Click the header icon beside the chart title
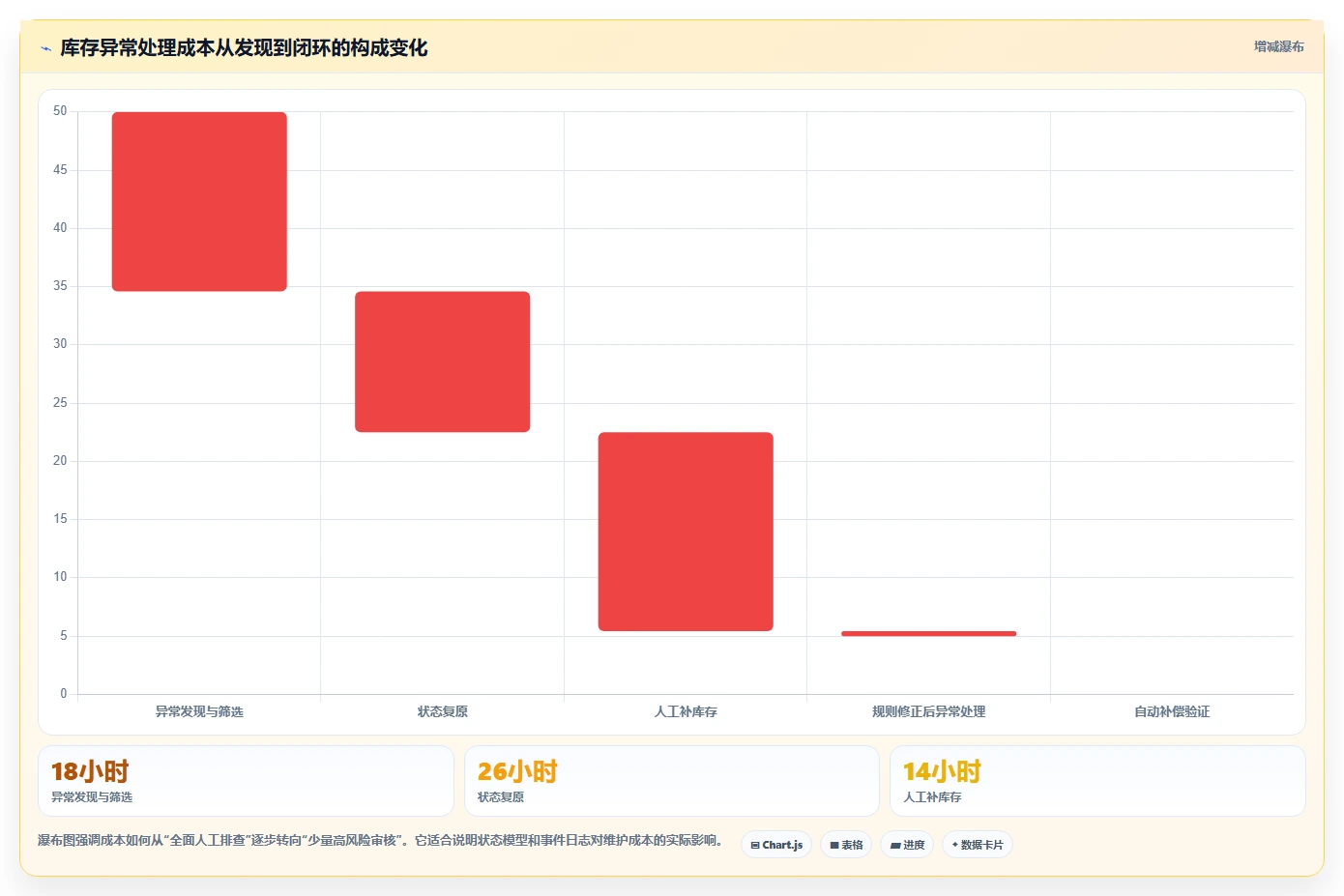Screen dimensions: 1344x896 click(45, 48)
